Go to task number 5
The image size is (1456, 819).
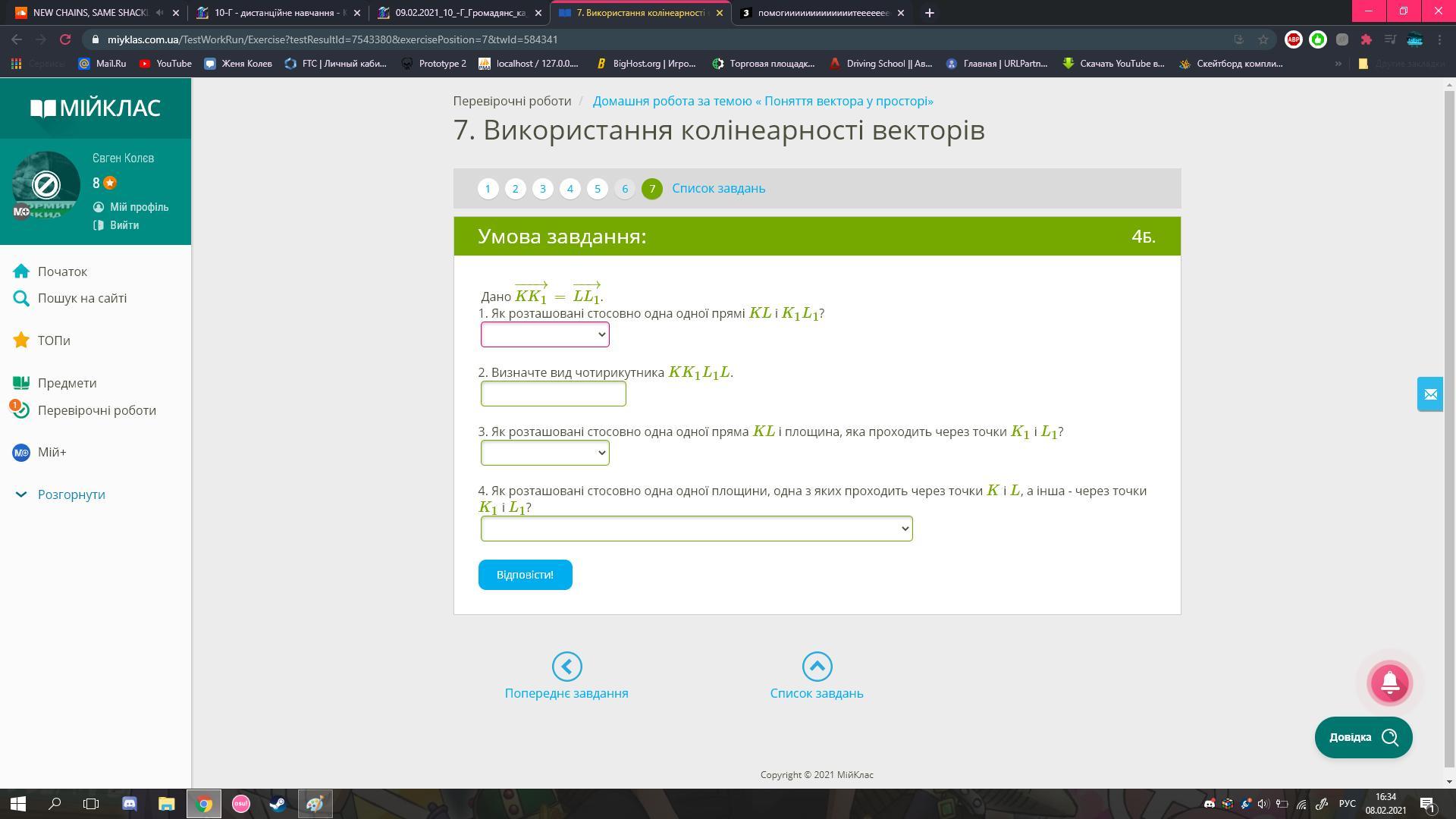(x=597, y=188)
